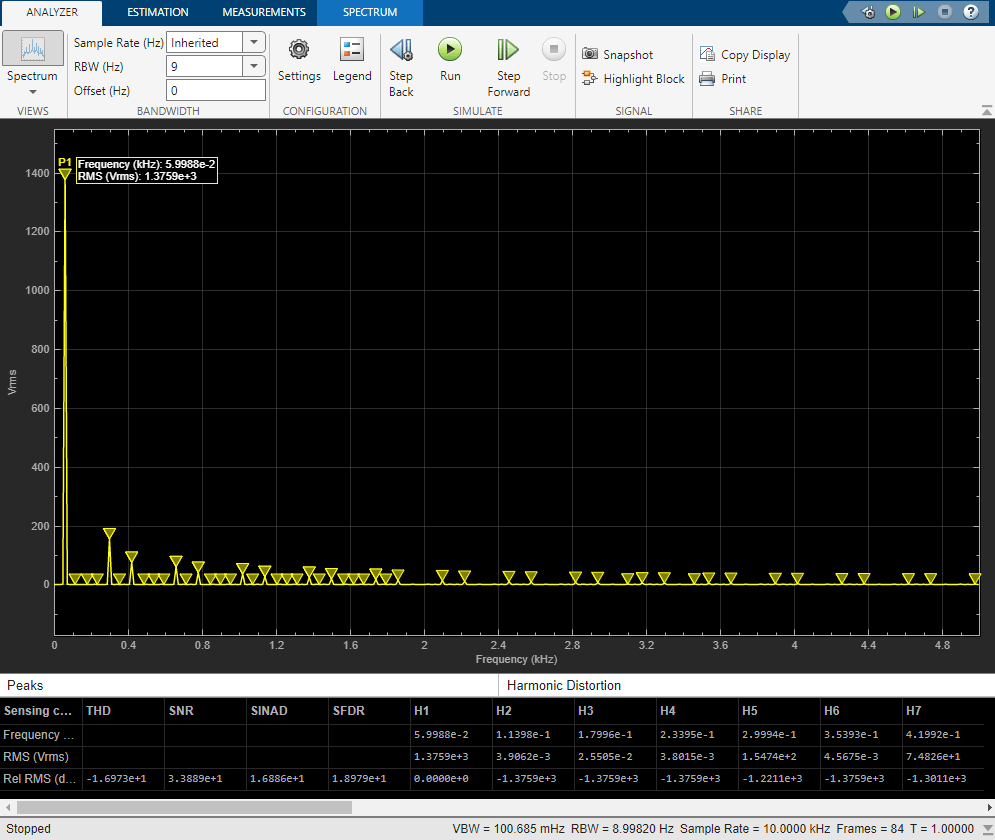Click the Step Forward icon
This screenshot has width=995, height=840.
coord(508,49)
